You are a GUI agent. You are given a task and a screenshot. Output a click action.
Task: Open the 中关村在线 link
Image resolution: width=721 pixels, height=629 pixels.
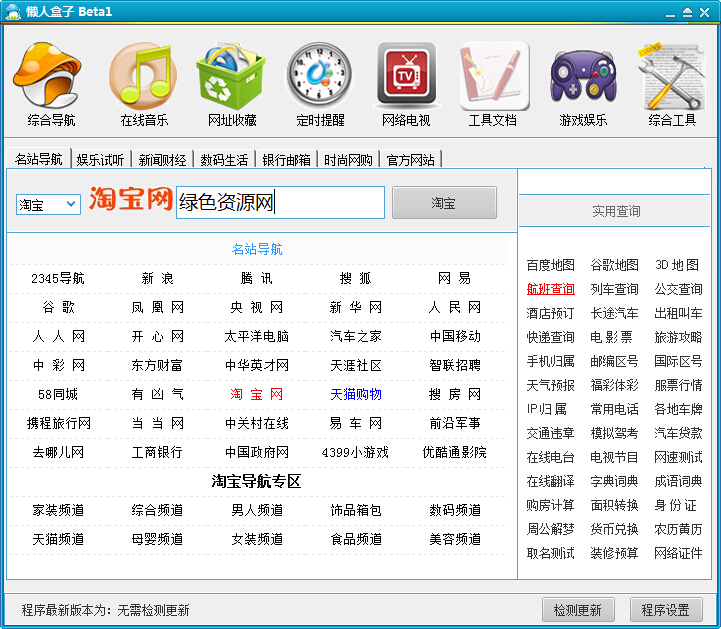[x=257, y=423]
